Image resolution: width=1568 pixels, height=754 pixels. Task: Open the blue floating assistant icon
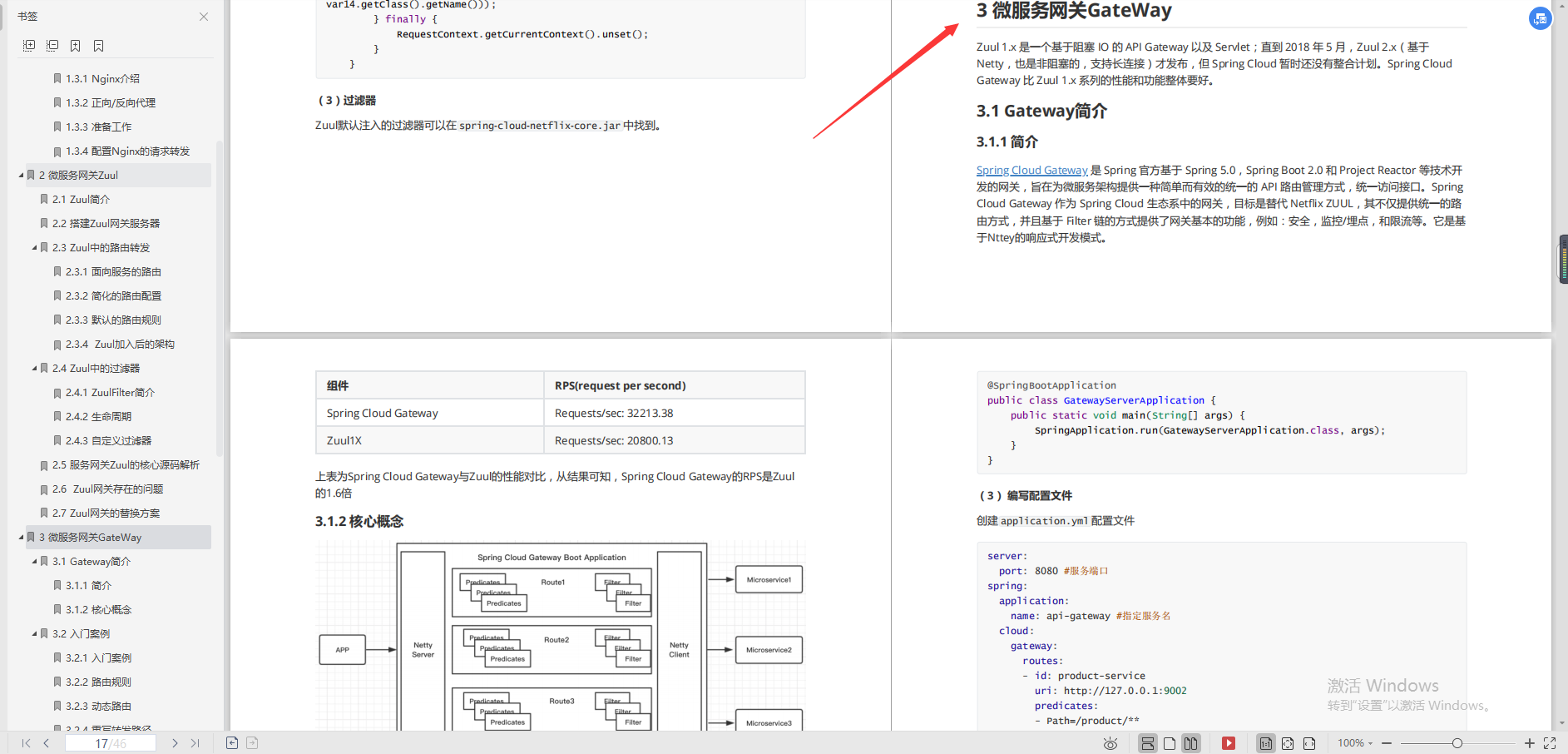pos(1540,17)
